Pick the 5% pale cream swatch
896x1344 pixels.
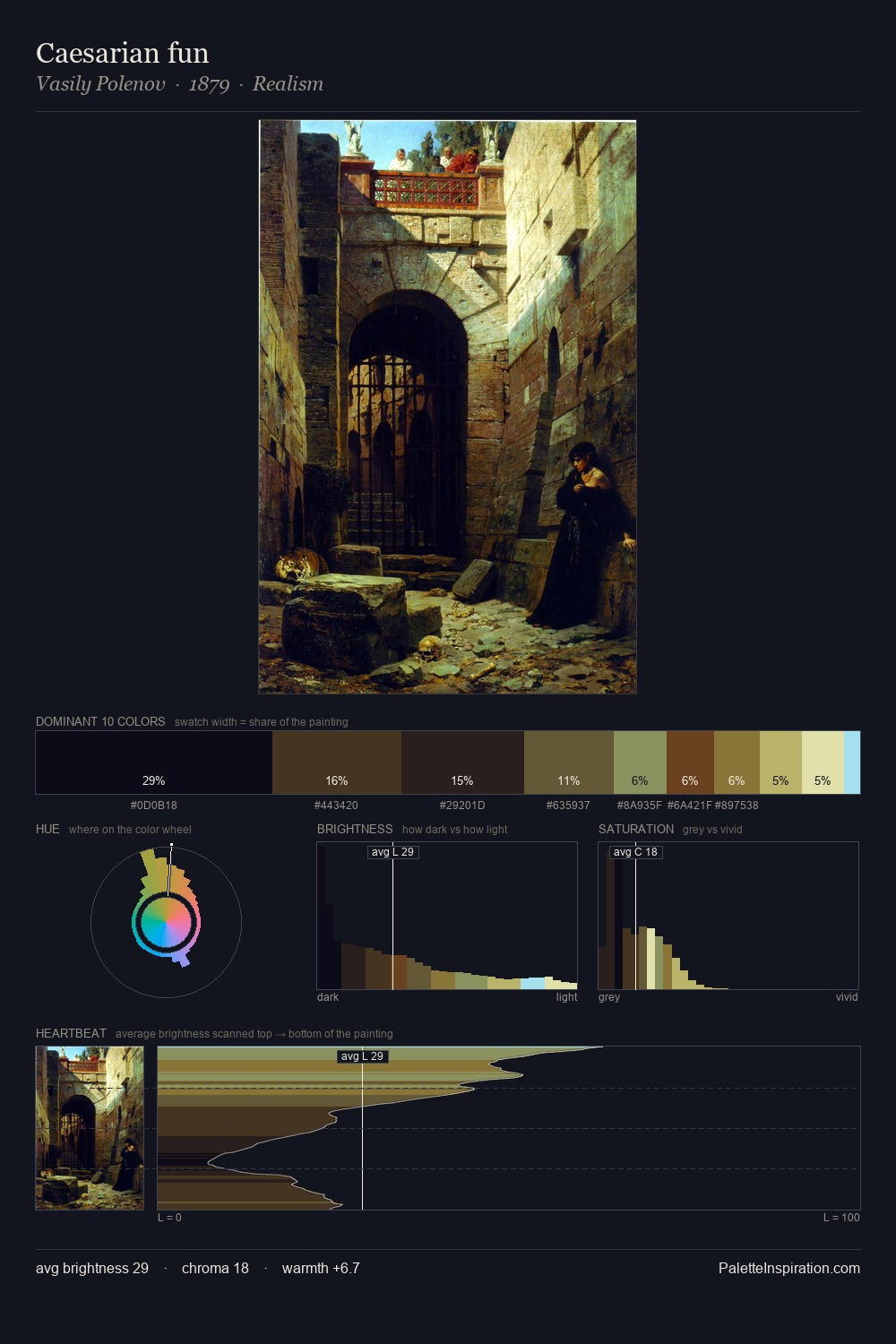point(823,762)
